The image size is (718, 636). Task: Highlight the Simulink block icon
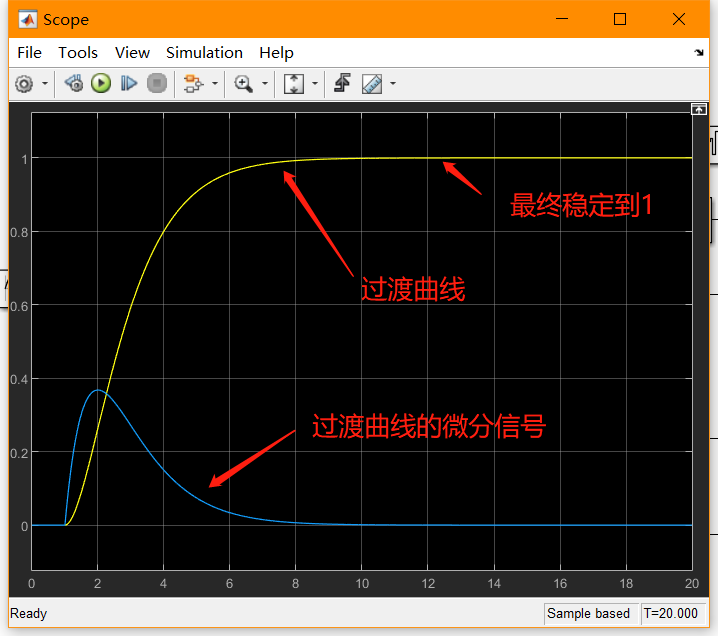(x=193, y=84)
